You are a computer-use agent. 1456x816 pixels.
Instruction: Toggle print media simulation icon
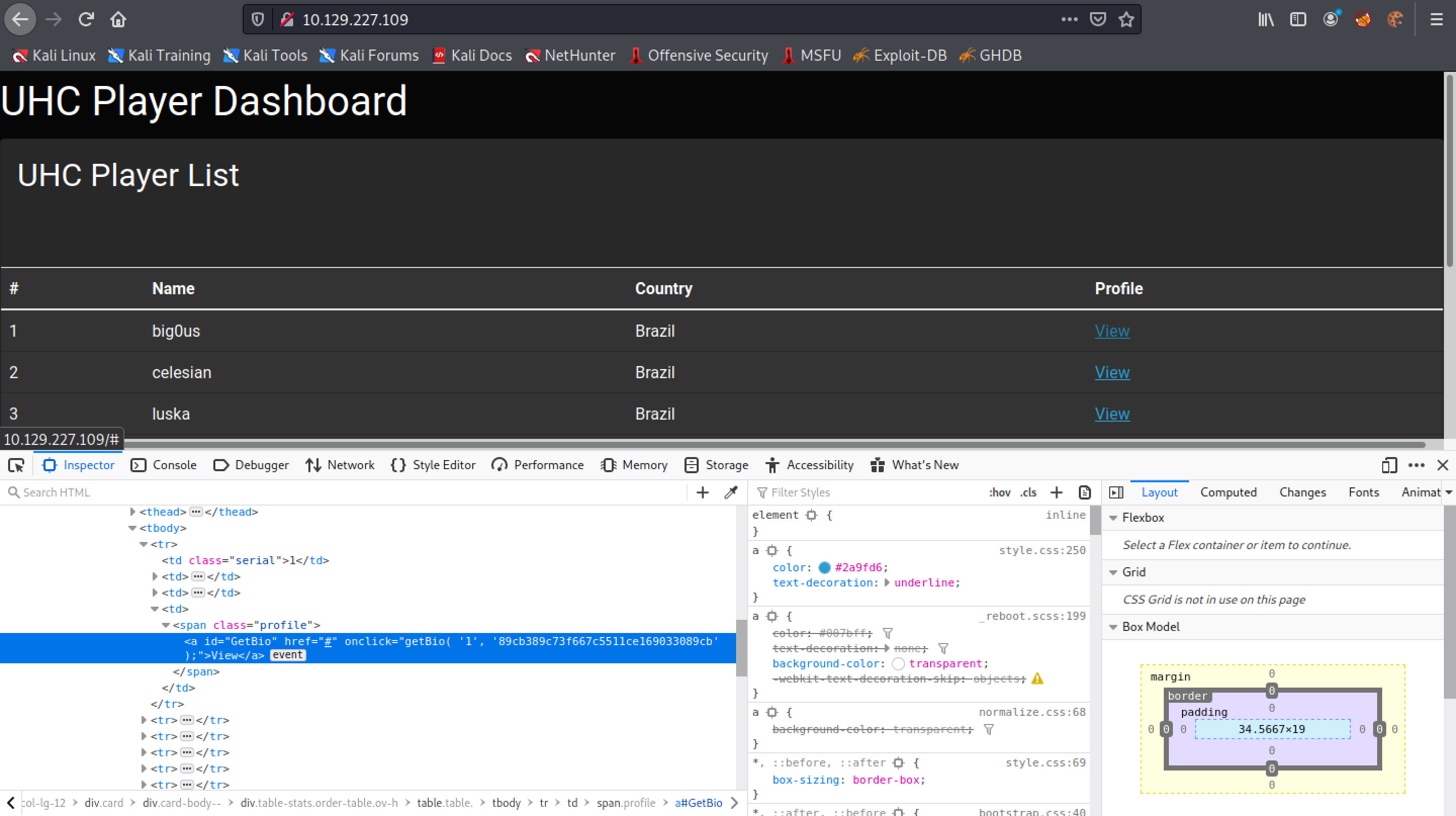coord(1084,493)
